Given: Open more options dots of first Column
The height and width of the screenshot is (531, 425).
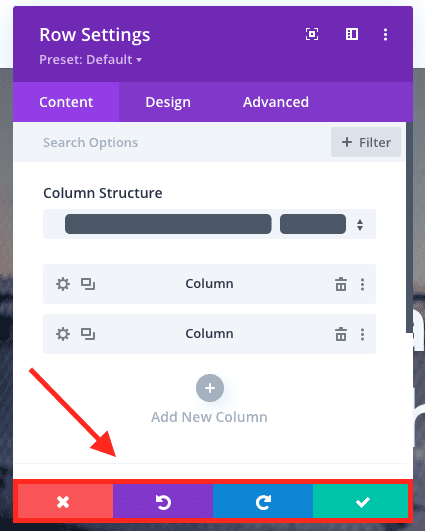Looking at the screenshot, I should pyautogui.click(x=362, y=284).
